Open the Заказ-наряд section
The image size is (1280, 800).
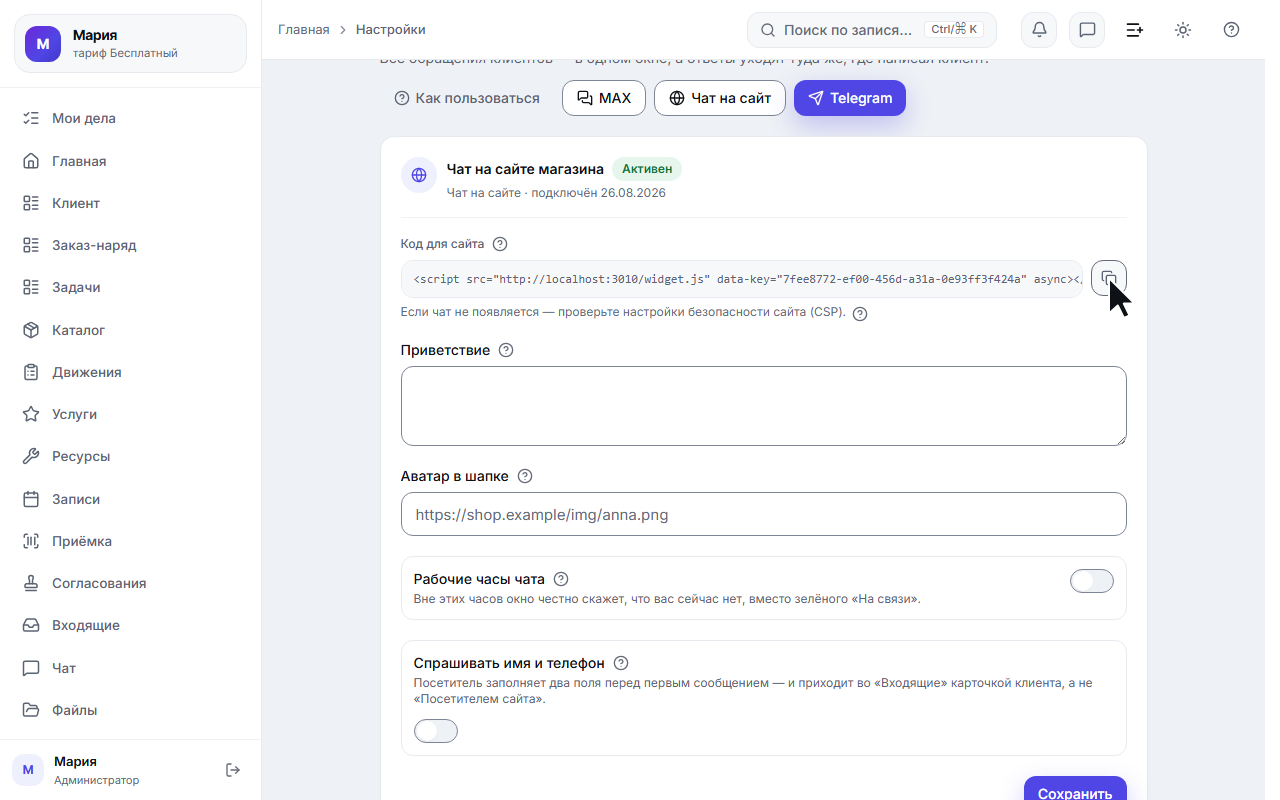pos(130,245)
